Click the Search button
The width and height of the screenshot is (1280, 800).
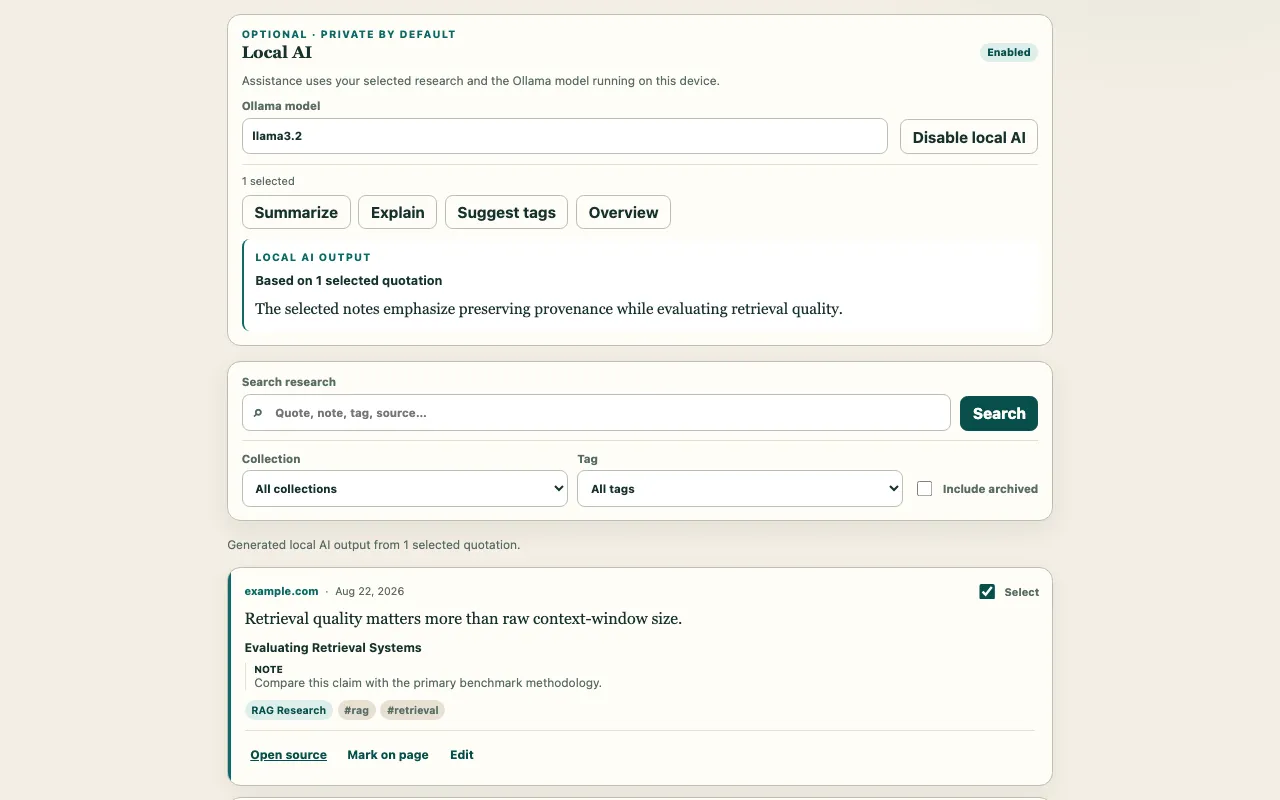point(999,413)
